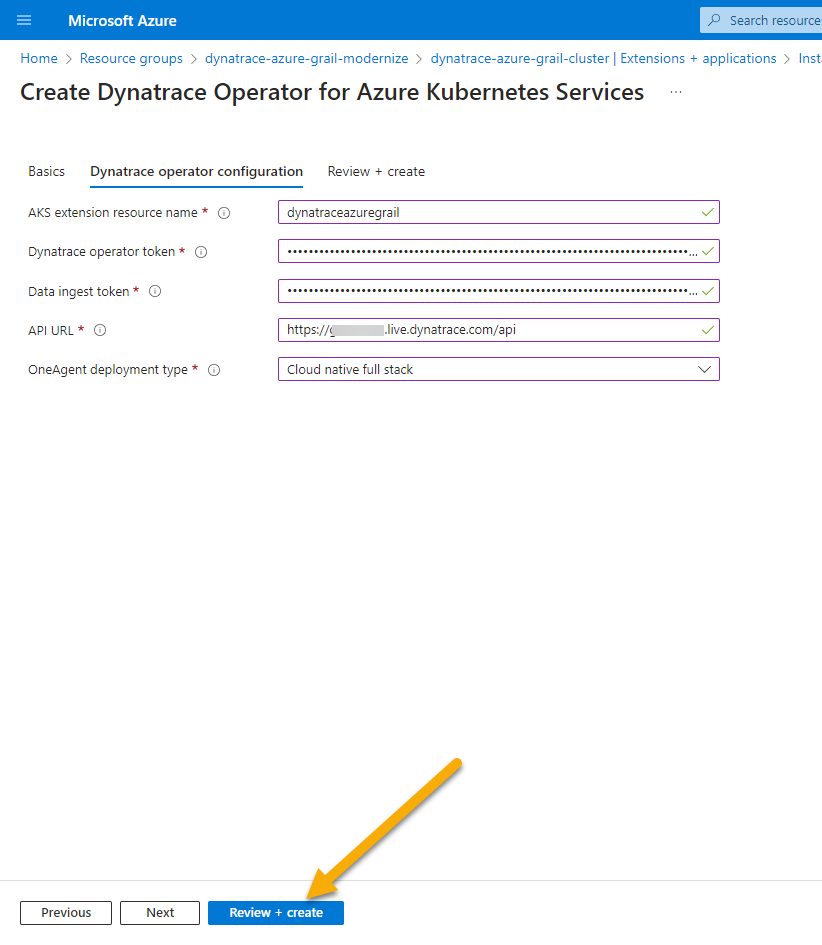Open the Review + create tab
The image size is (822, 945).
coord(376,172)
